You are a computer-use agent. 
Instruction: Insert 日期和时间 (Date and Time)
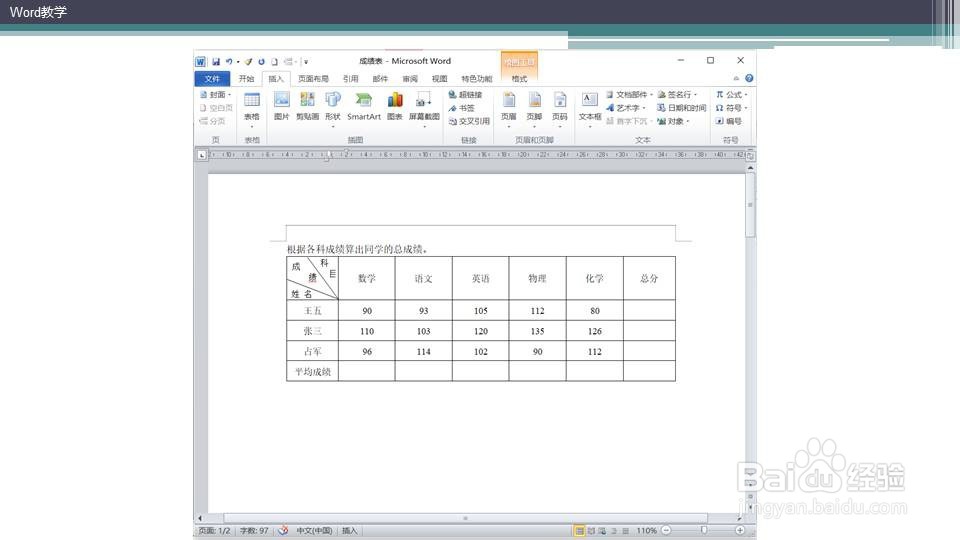681,108
